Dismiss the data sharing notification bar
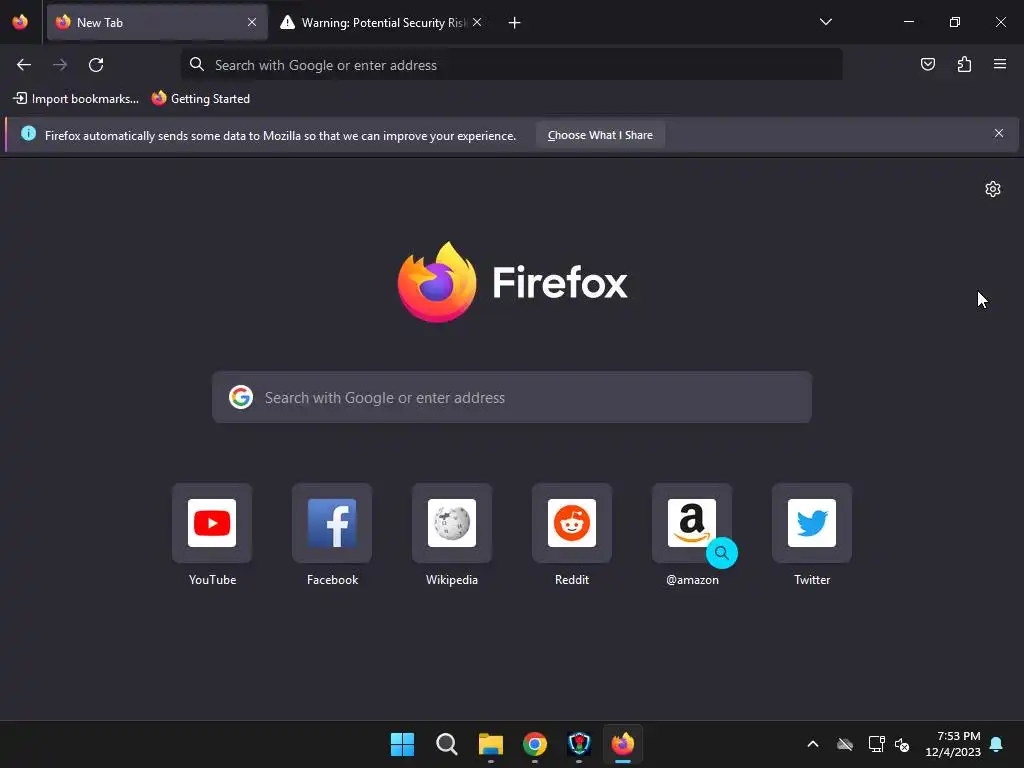 click(999, 133)
